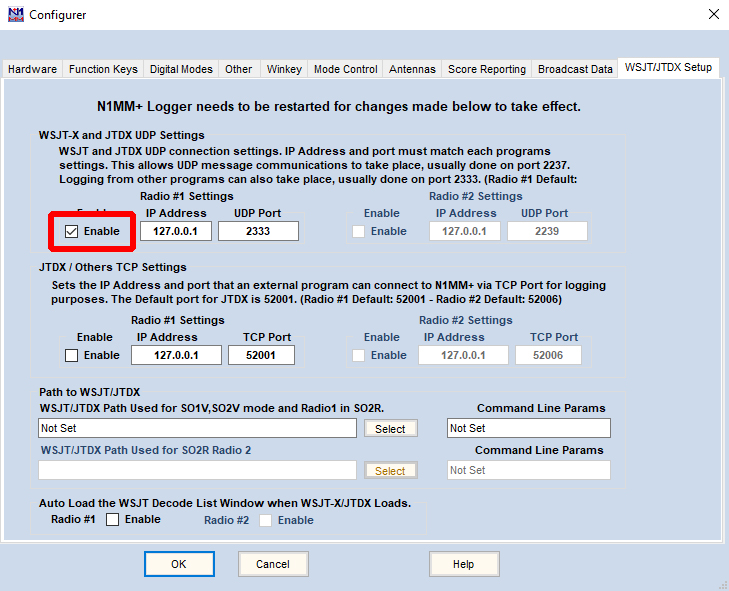Click Select for the Radio1 WSJT/JTDX path
The image size is (729, 591).
[x=391, y=429]
